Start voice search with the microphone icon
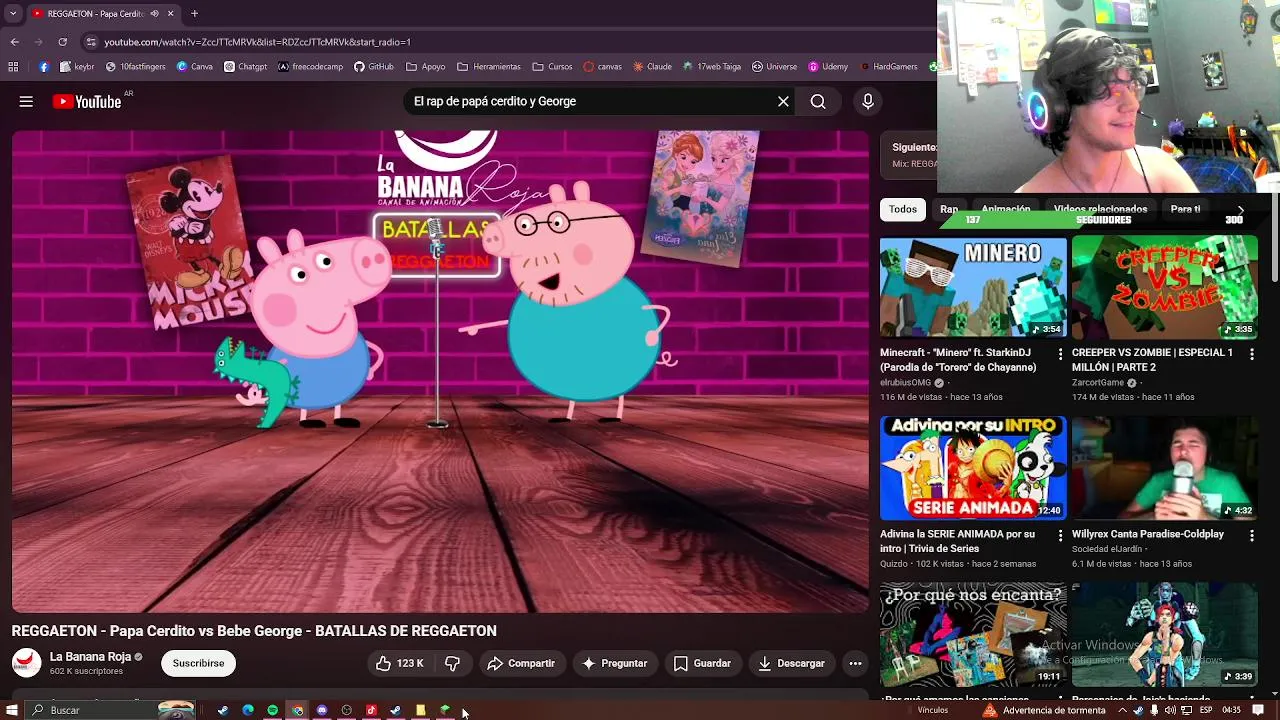This screenshot has height=720, width=1280. click(x=867, y=101)
